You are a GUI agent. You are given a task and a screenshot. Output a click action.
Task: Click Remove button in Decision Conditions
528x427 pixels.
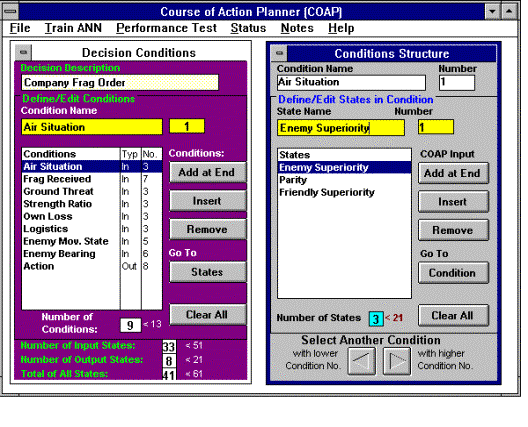point(208,229)
